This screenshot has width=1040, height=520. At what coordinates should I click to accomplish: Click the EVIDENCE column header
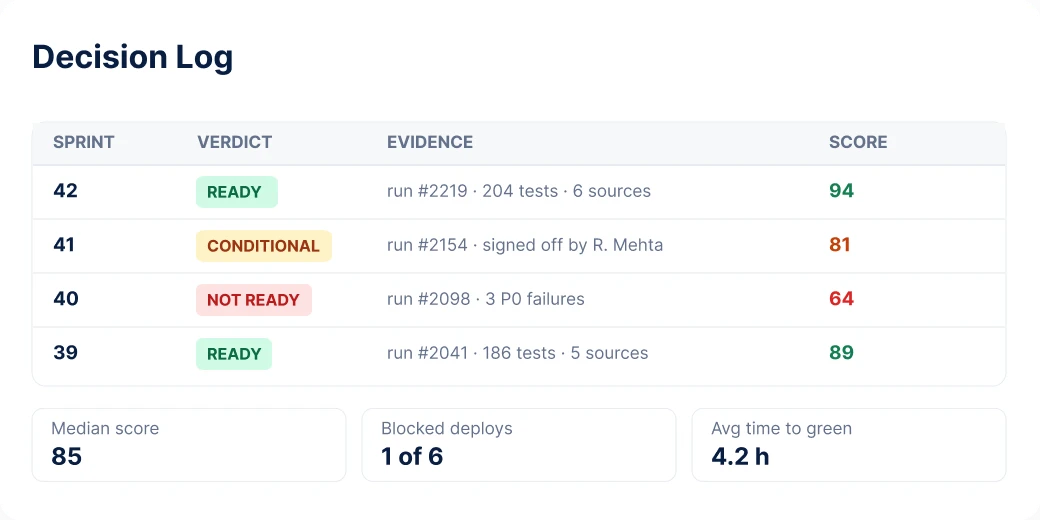click(x=430, y=142)
